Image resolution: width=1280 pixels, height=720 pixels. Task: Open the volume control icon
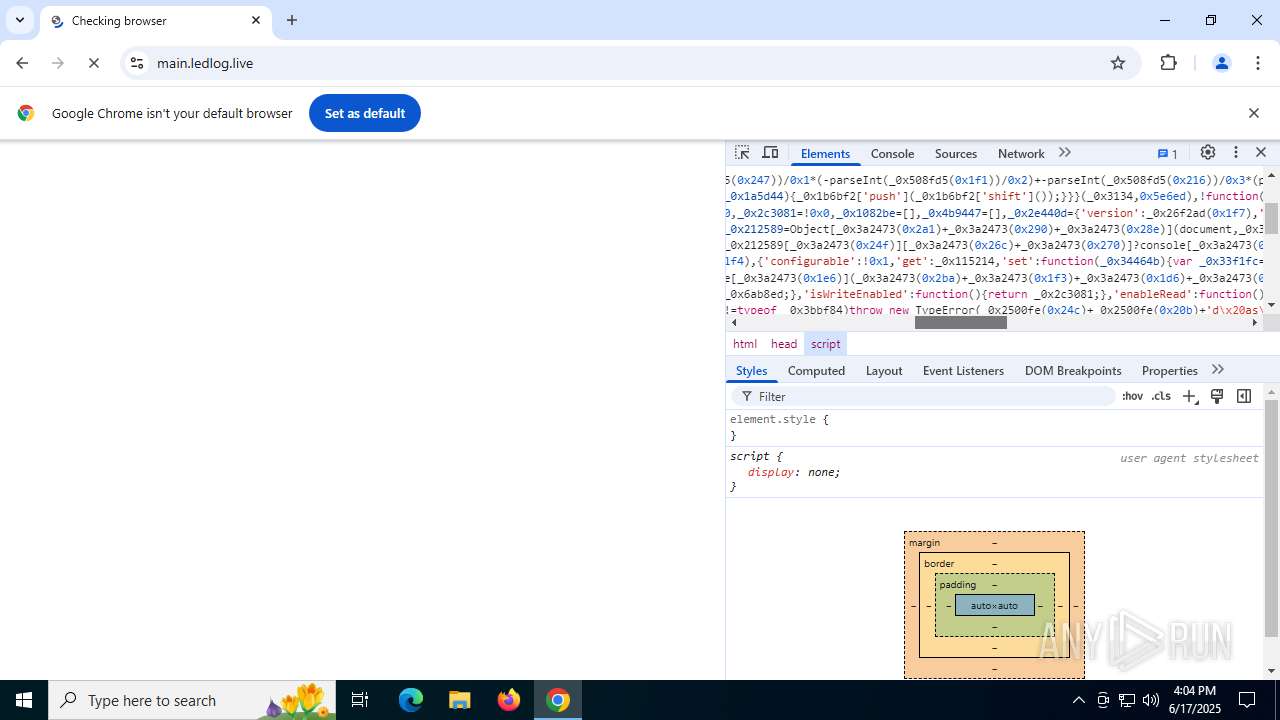coord(1151,700)
